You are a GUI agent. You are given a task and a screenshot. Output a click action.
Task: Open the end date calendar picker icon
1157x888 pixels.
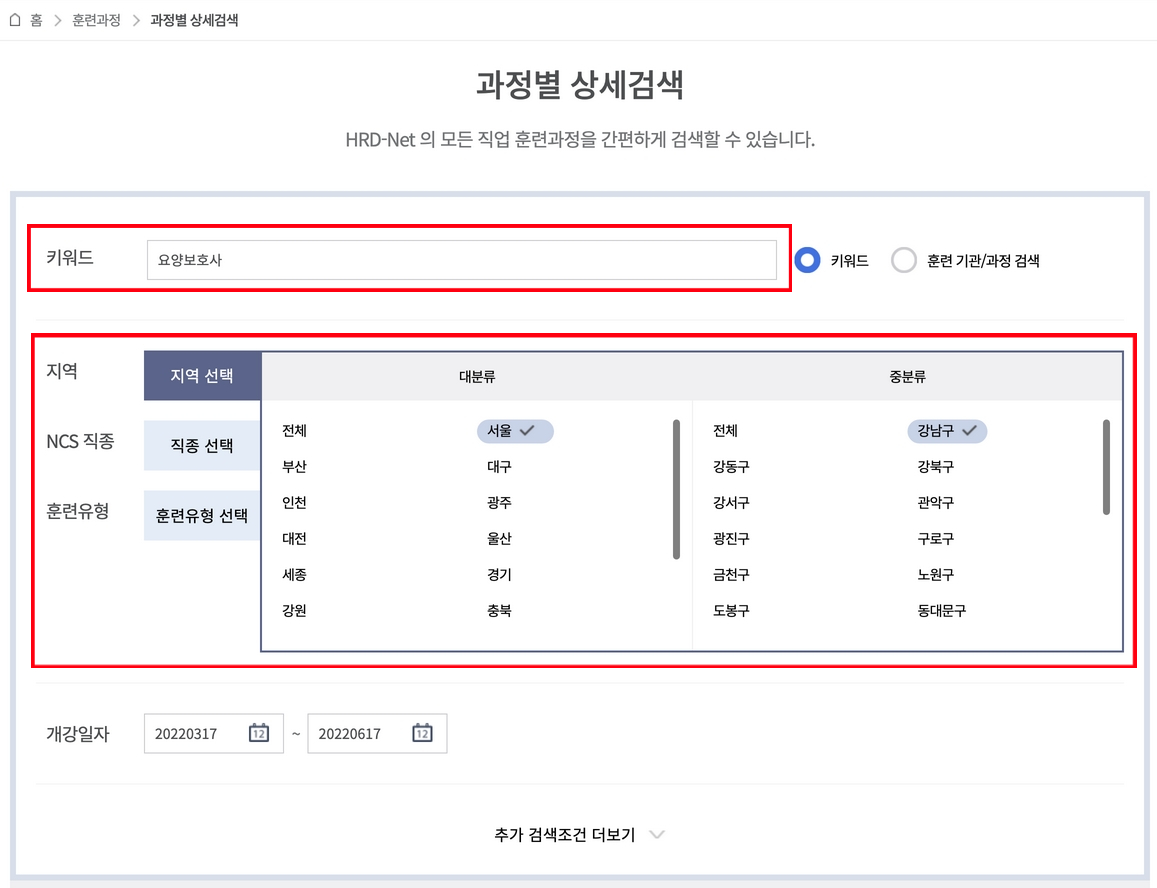(422, 733)
